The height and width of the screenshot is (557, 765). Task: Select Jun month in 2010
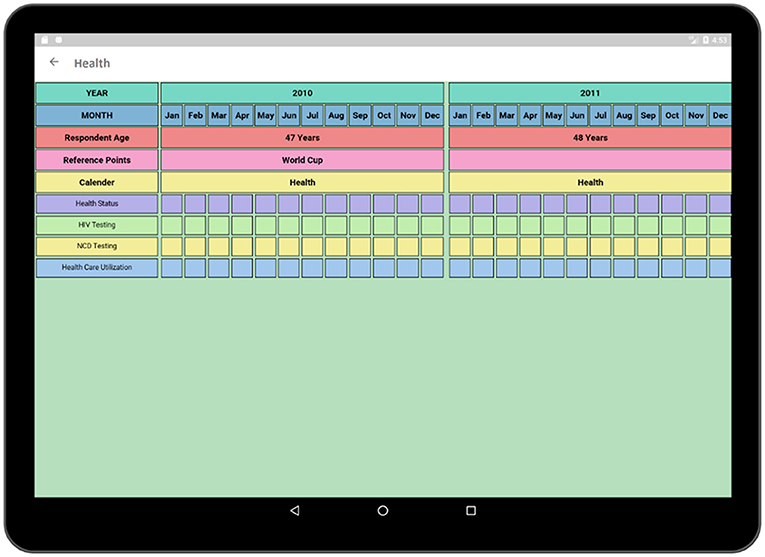click(289, 116)
